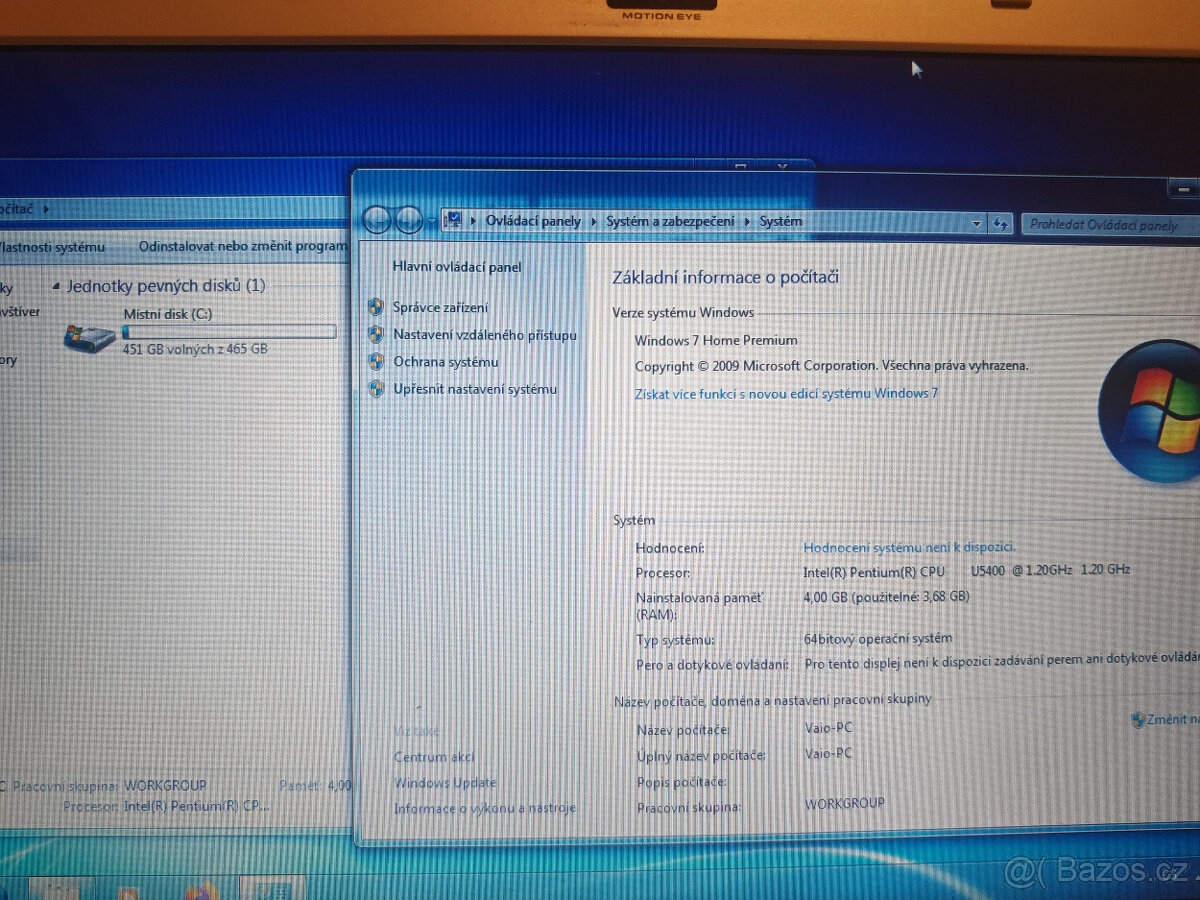Image resolution: width=1200 pixels, height=900 pixels.
Task: Click the Back navigation arrow in System window
Action: (x=377, y=220)
